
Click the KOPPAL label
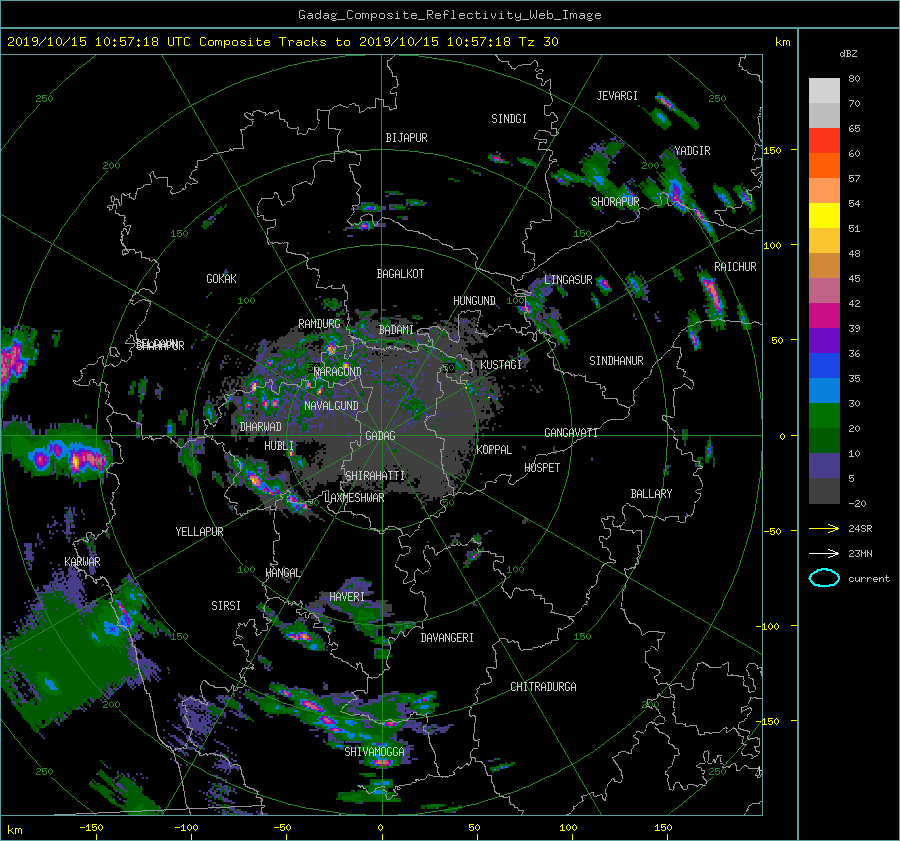494,449
